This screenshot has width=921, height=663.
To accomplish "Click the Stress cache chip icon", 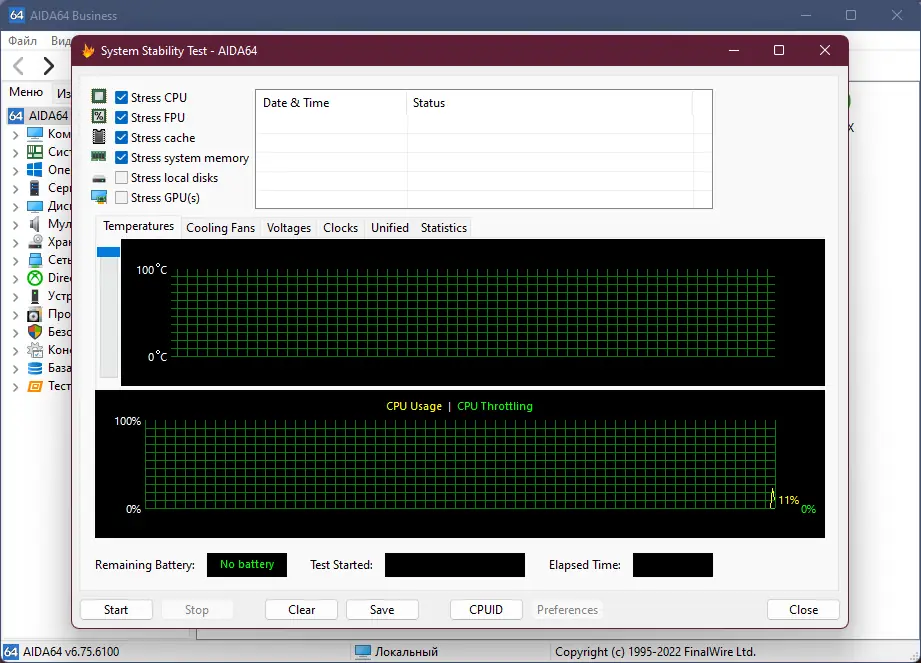I will (99, 137).
